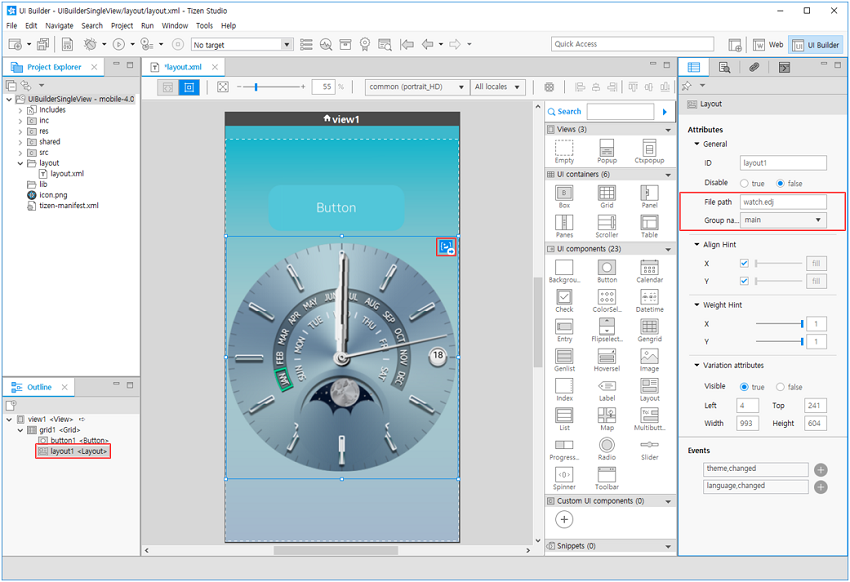This screenshot has width=850, height=582.
Task: Choose the Slider component from the palette
Action: coord(649,444)
